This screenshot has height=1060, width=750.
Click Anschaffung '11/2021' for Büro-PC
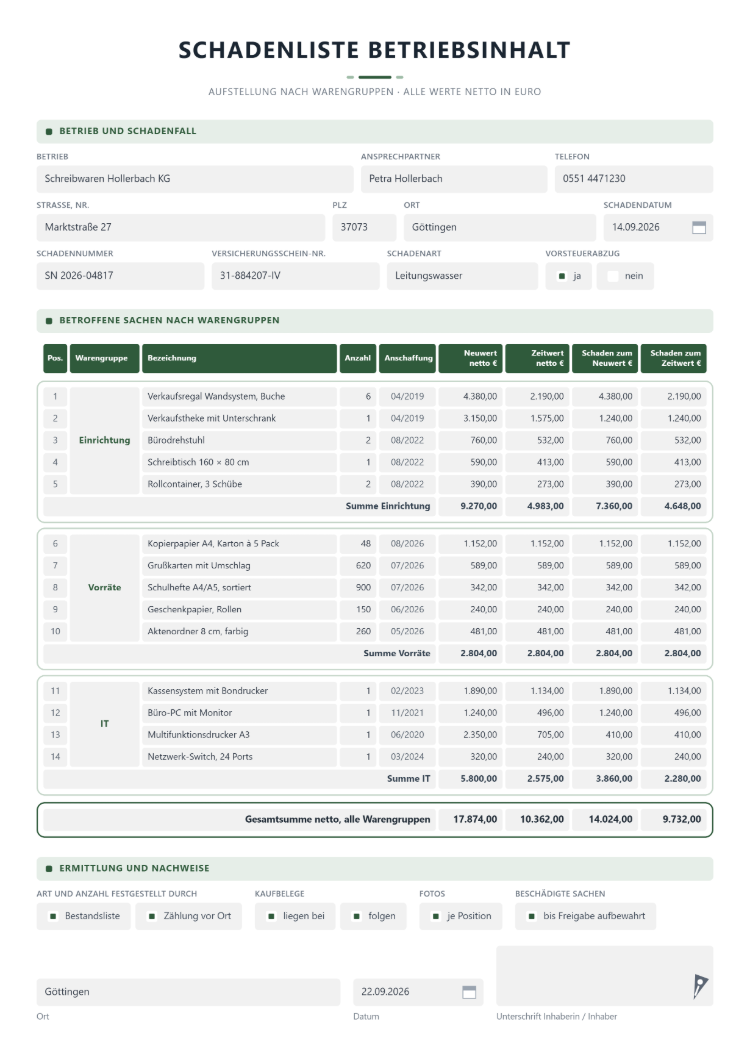coord(408,713)
